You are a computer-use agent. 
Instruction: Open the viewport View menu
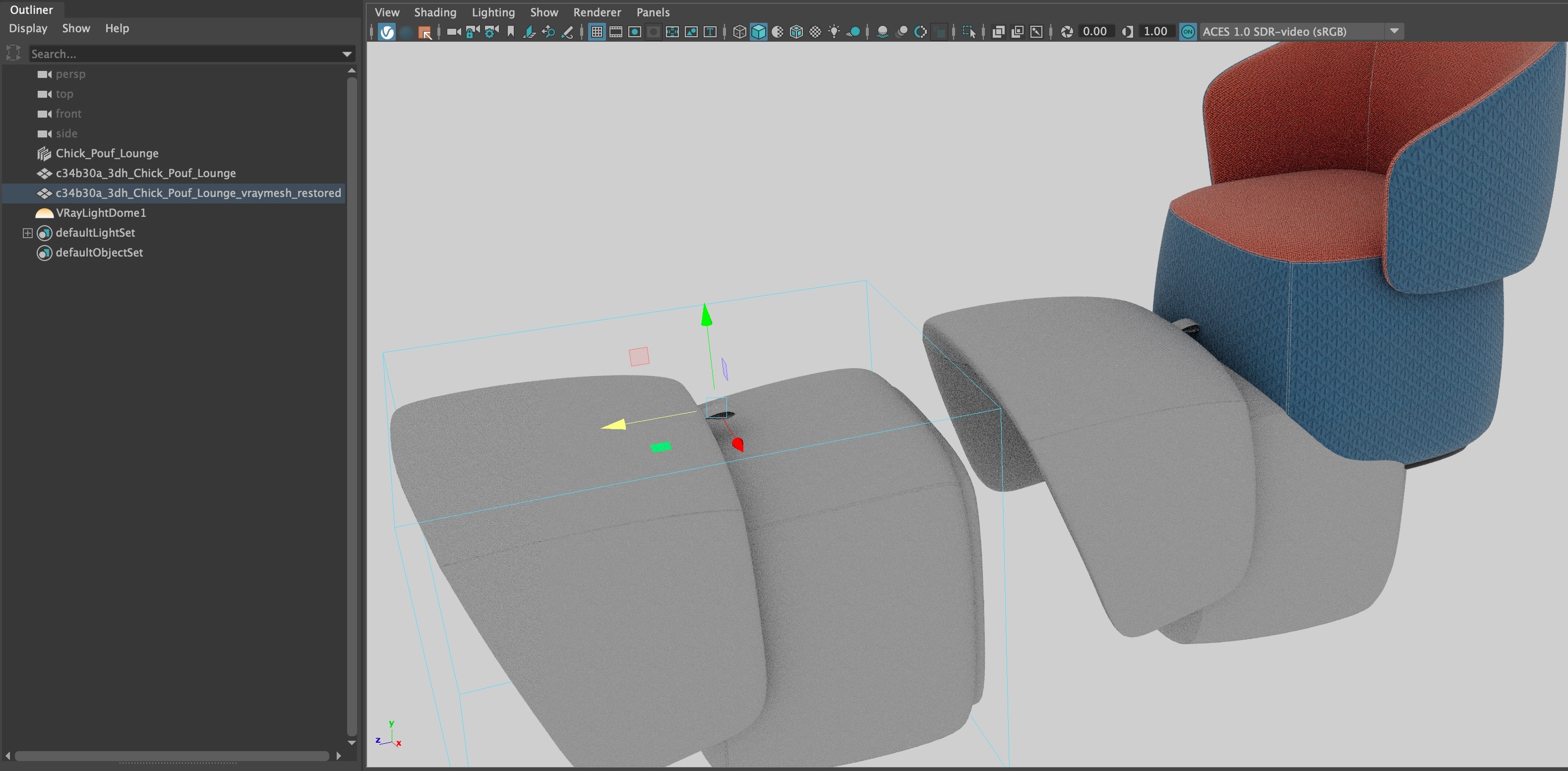[x=387, y=12]
